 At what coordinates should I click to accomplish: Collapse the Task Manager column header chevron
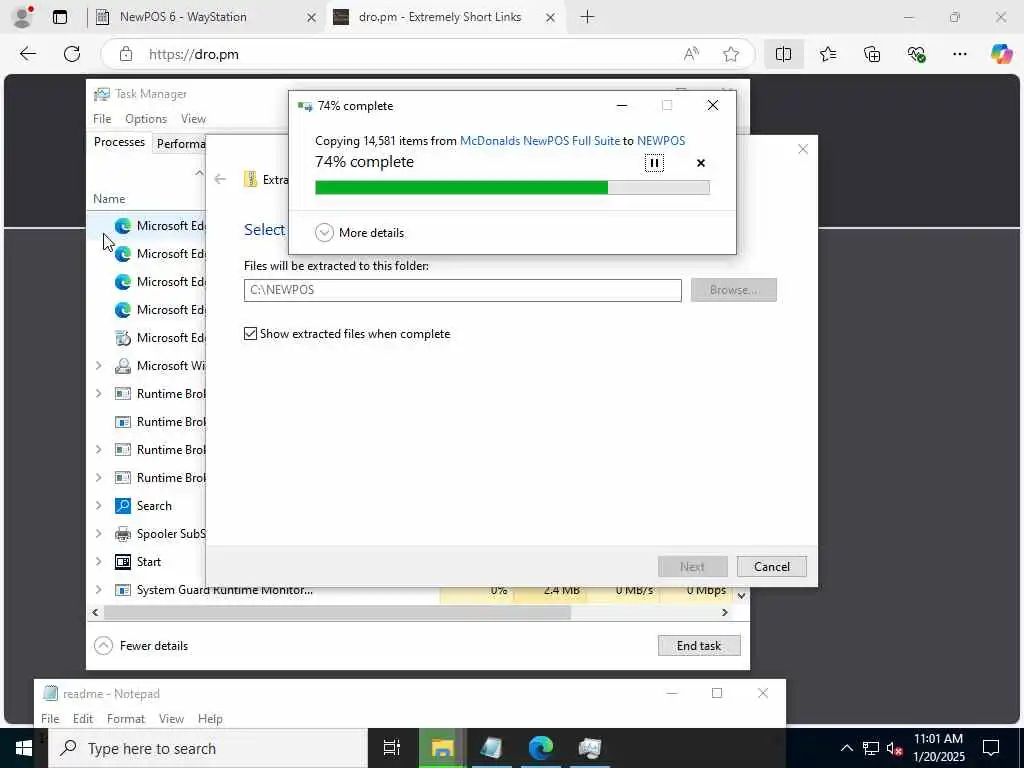[199, 173]
